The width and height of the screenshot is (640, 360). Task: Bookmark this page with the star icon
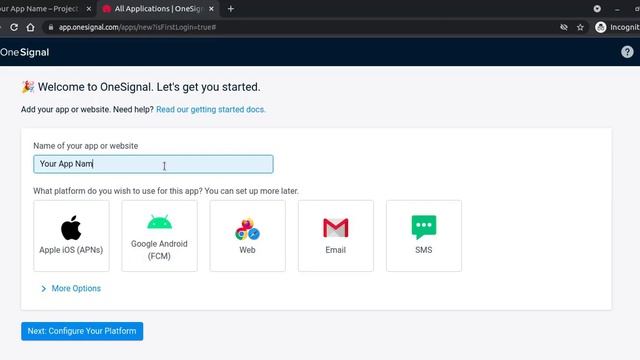point(580,27)
